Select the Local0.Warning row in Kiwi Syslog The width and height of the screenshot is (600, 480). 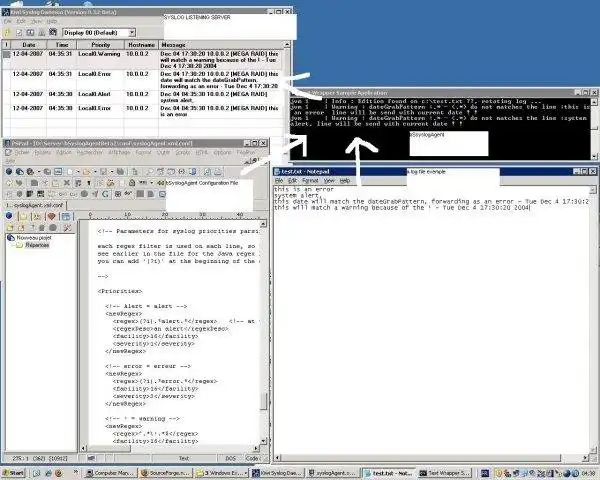point(145,60)
